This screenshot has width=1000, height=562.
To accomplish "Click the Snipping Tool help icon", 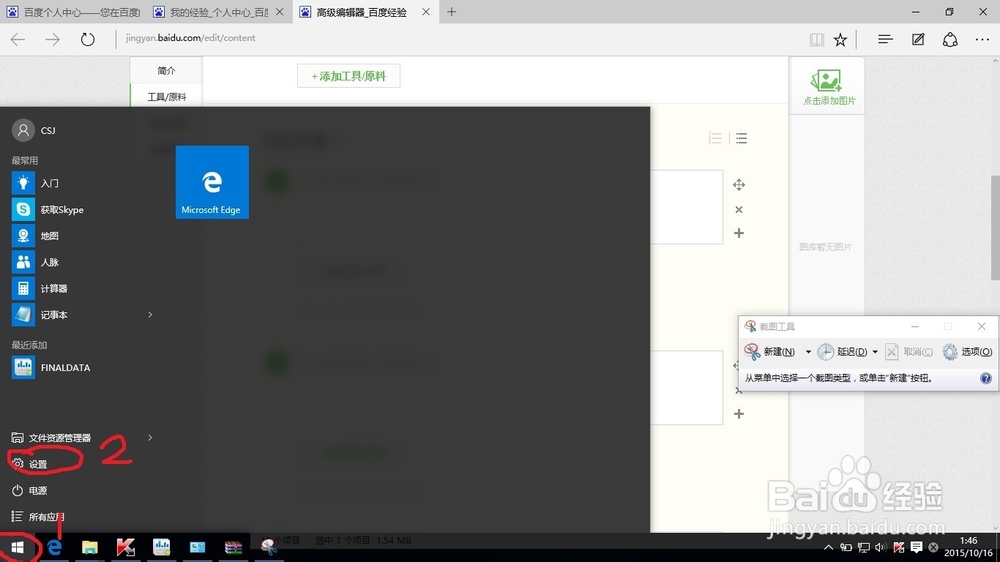I will point(986,378).
